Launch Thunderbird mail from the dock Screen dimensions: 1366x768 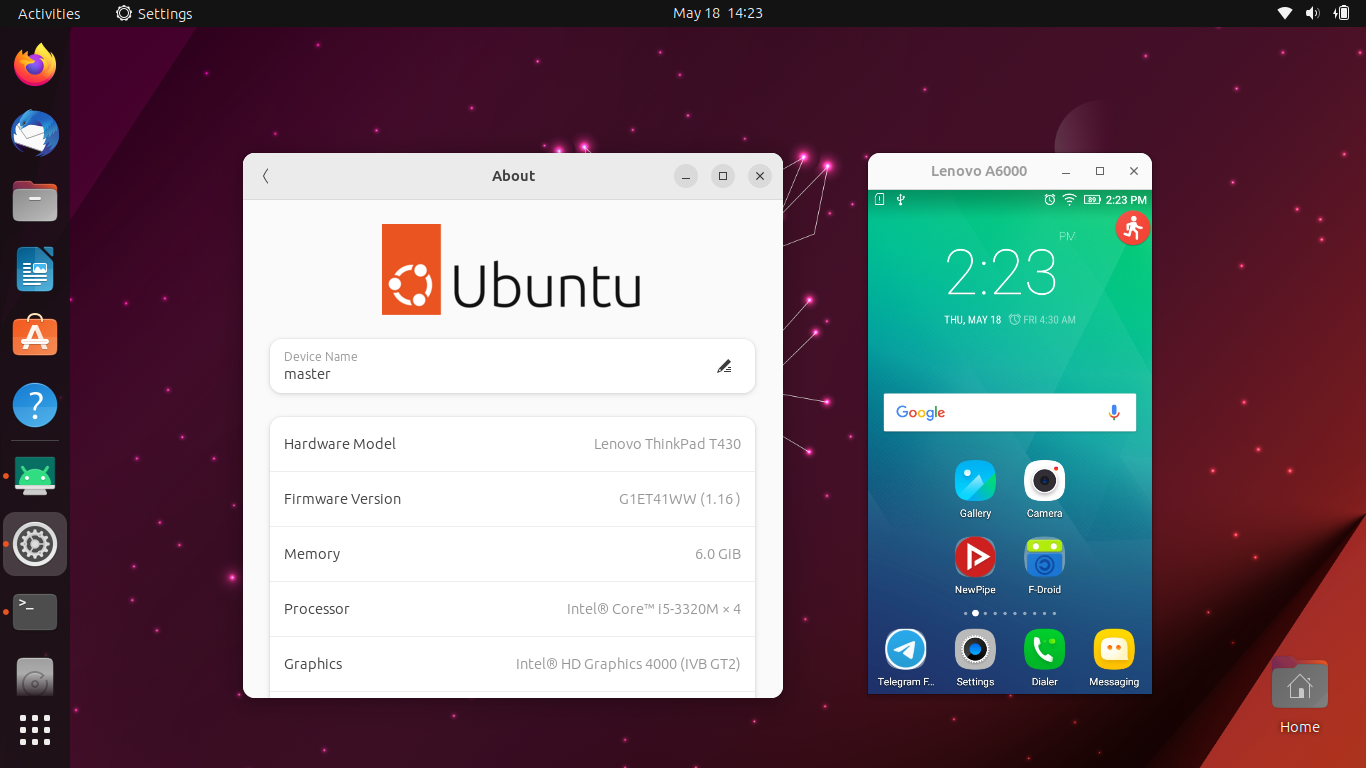[35, 133]
